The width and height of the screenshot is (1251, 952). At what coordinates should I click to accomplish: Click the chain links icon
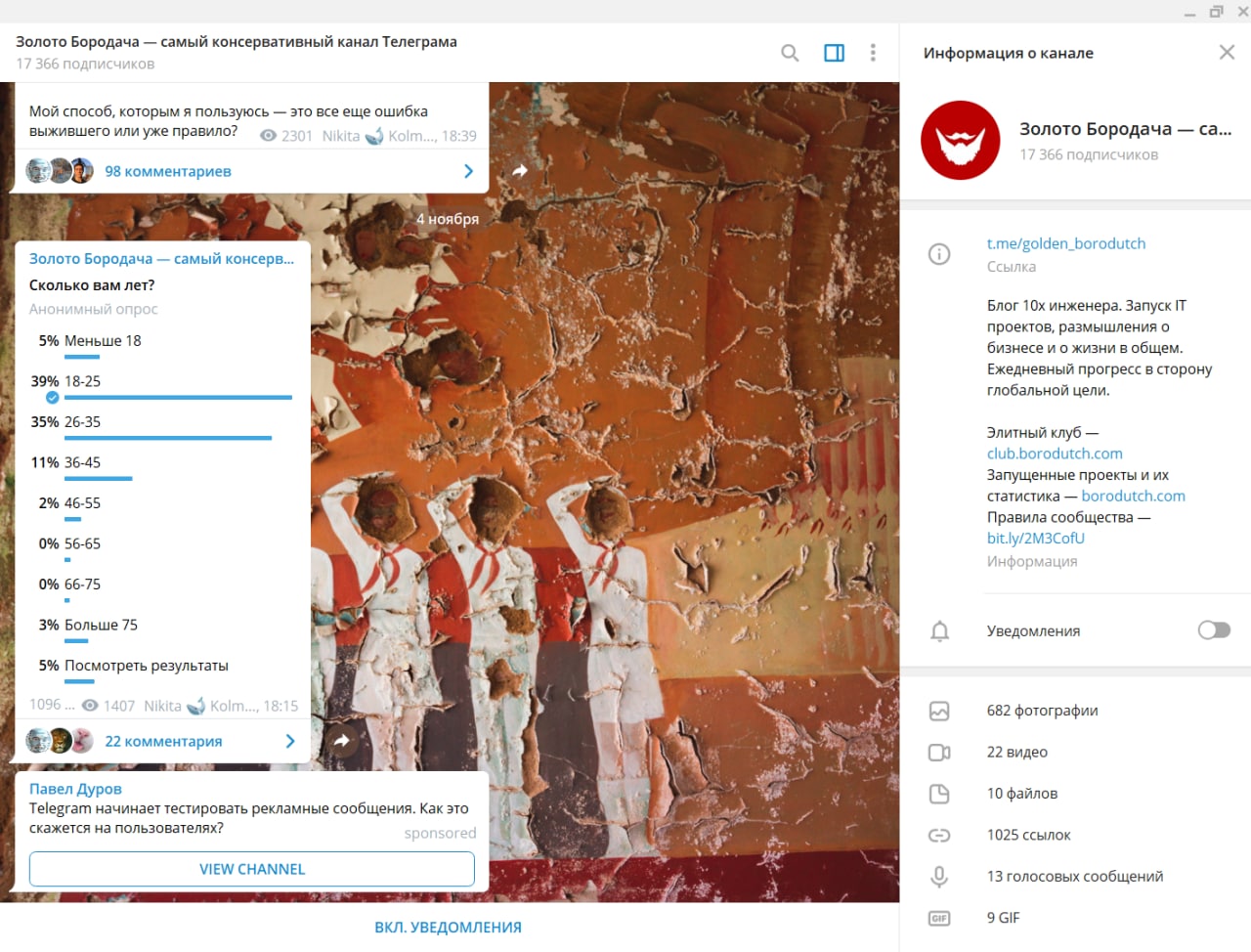coord(939,836)
